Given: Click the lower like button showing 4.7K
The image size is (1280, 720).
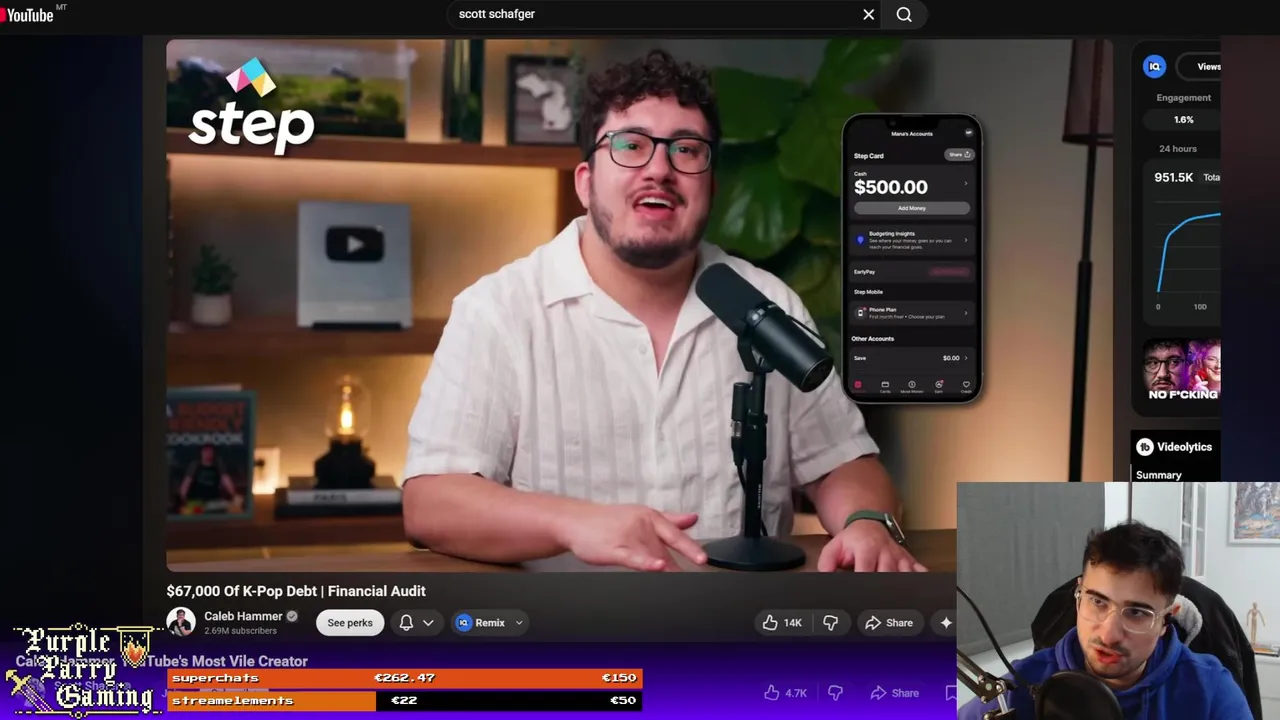Looking at the screenshot, I should point(784,693).
